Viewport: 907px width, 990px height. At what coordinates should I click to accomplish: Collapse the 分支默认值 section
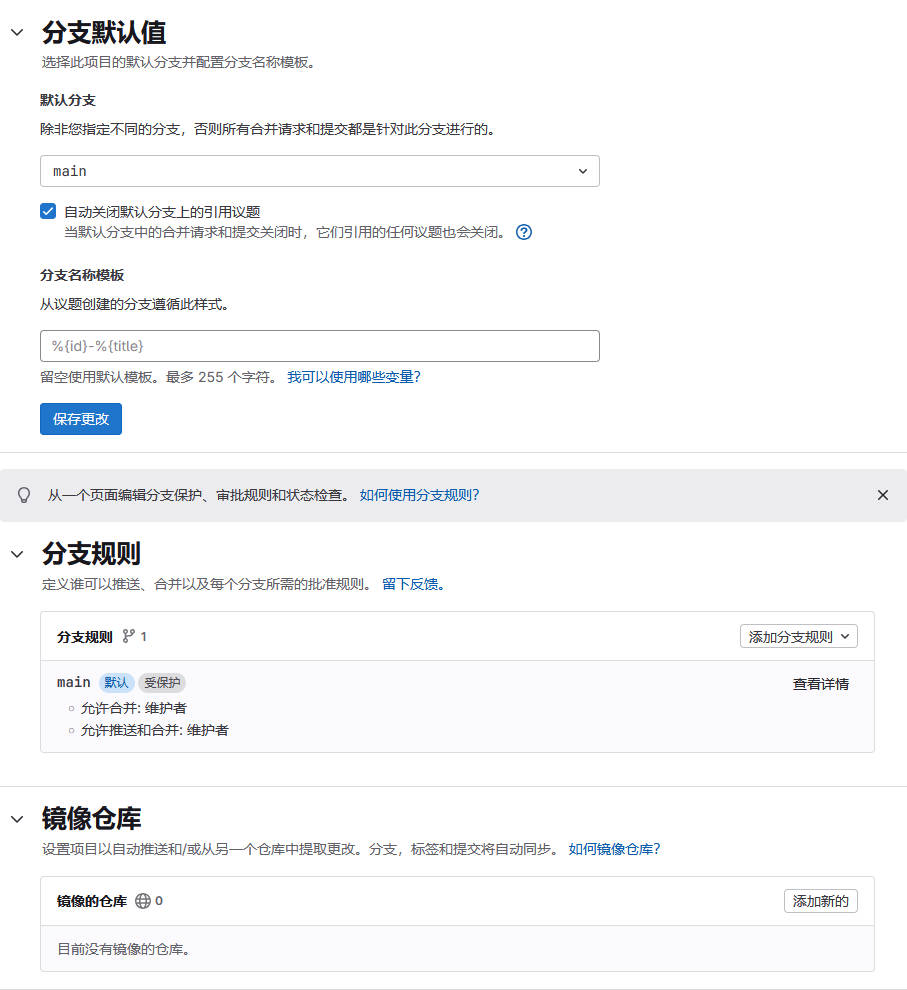click(x=17, y=32)
